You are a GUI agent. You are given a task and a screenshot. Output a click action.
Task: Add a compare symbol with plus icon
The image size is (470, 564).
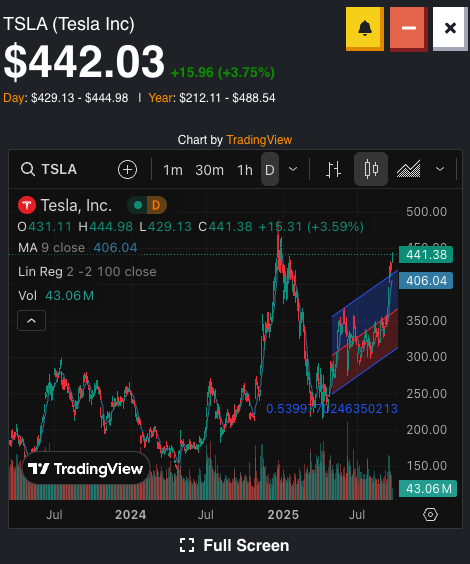click(127, 169)
